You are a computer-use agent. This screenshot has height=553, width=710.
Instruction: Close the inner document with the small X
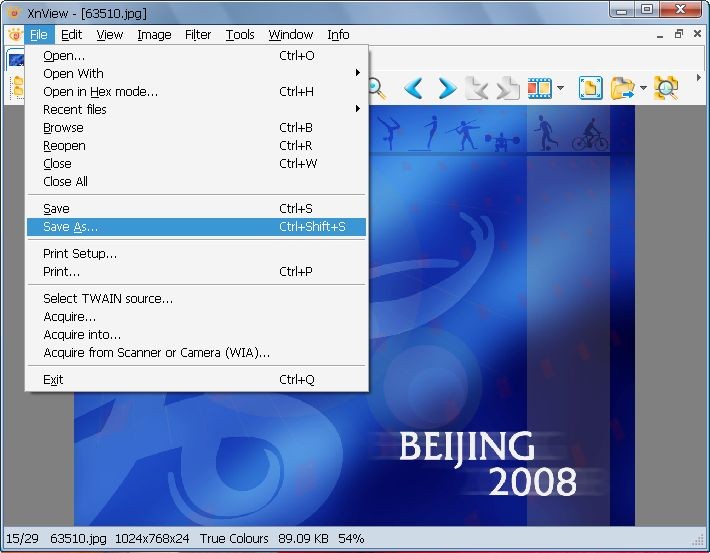click(x=697, y=34)
